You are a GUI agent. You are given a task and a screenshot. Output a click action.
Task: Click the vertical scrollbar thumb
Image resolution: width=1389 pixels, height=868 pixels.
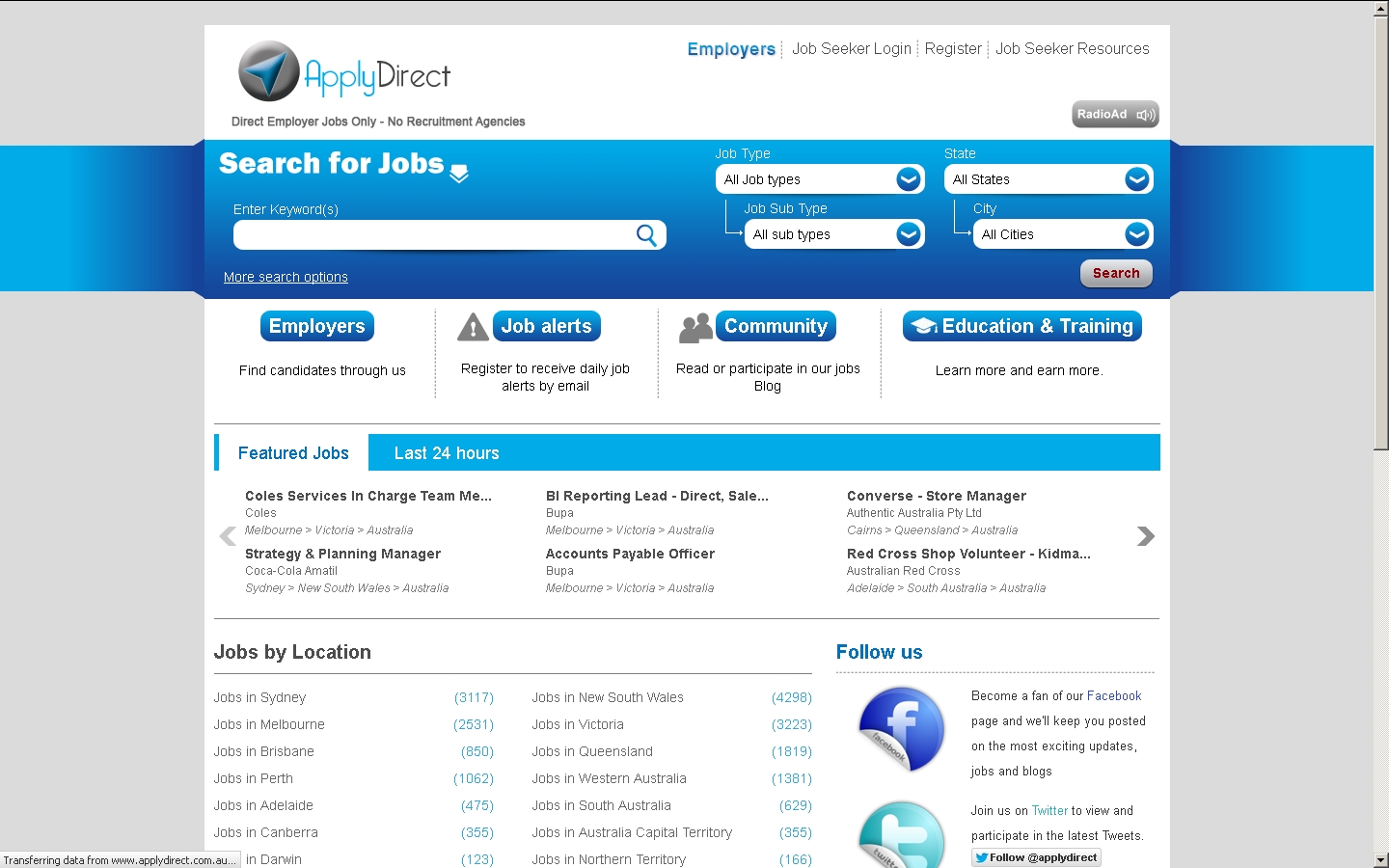click(x=1381, y=232)
